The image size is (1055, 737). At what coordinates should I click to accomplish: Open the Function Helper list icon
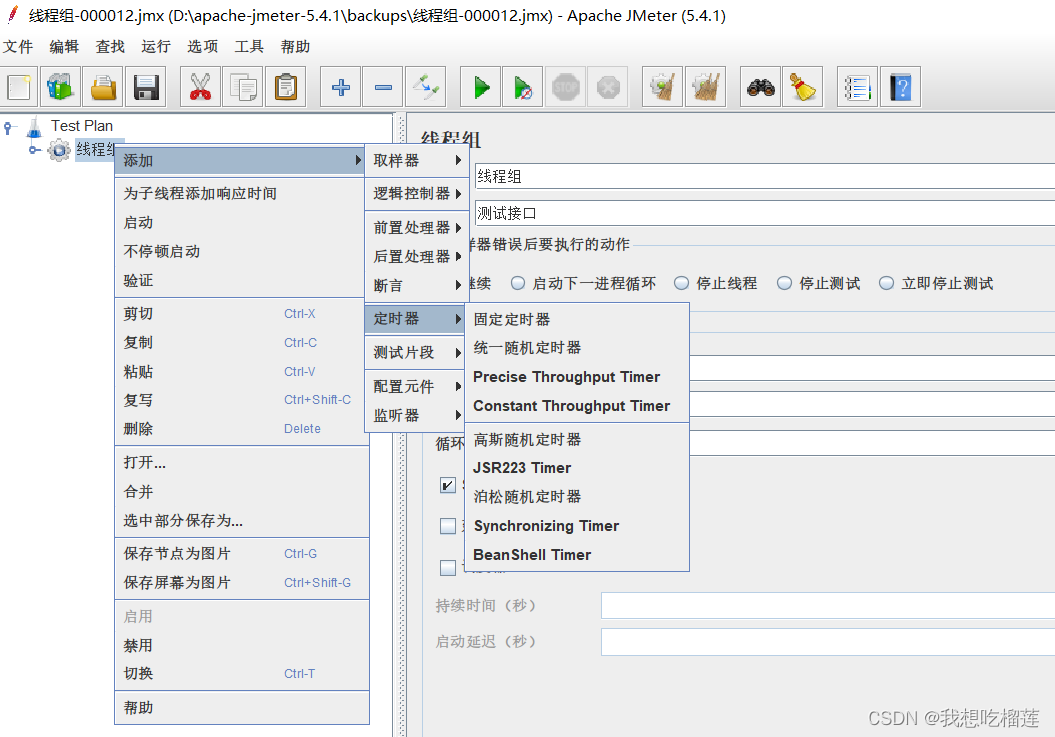(x=857, y=87)
